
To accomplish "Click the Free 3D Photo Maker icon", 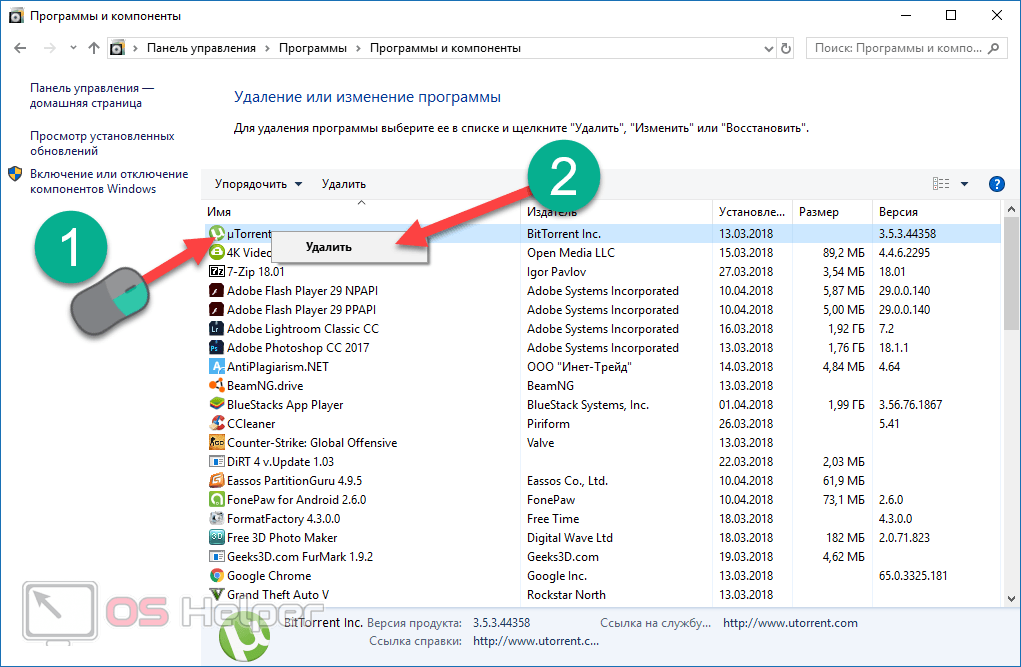I will point(217,537).
